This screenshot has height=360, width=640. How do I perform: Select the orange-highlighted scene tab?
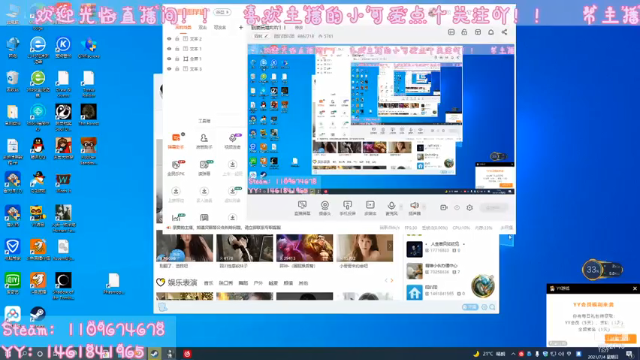coord(183,27)
